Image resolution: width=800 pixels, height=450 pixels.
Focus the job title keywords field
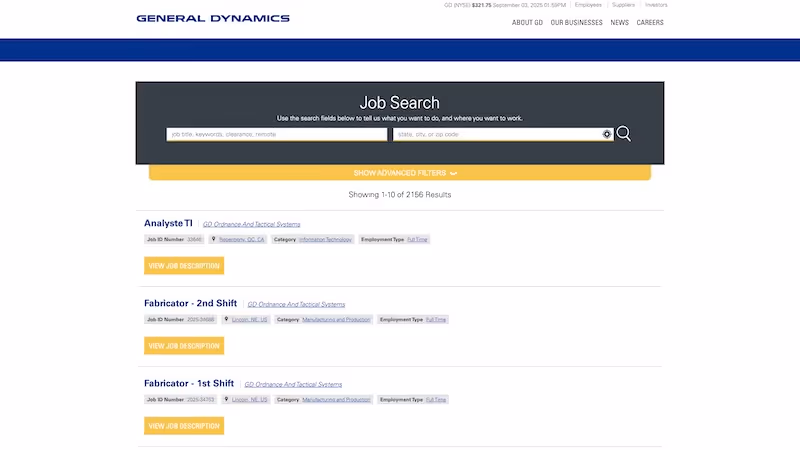277,134
